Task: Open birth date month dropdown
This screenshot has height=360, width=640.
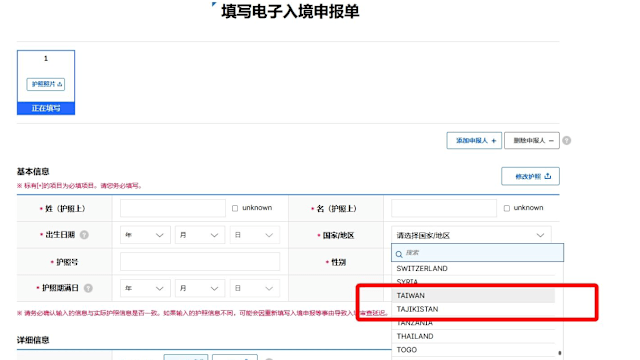Action: pyautogui.click(x=200, y=235)
